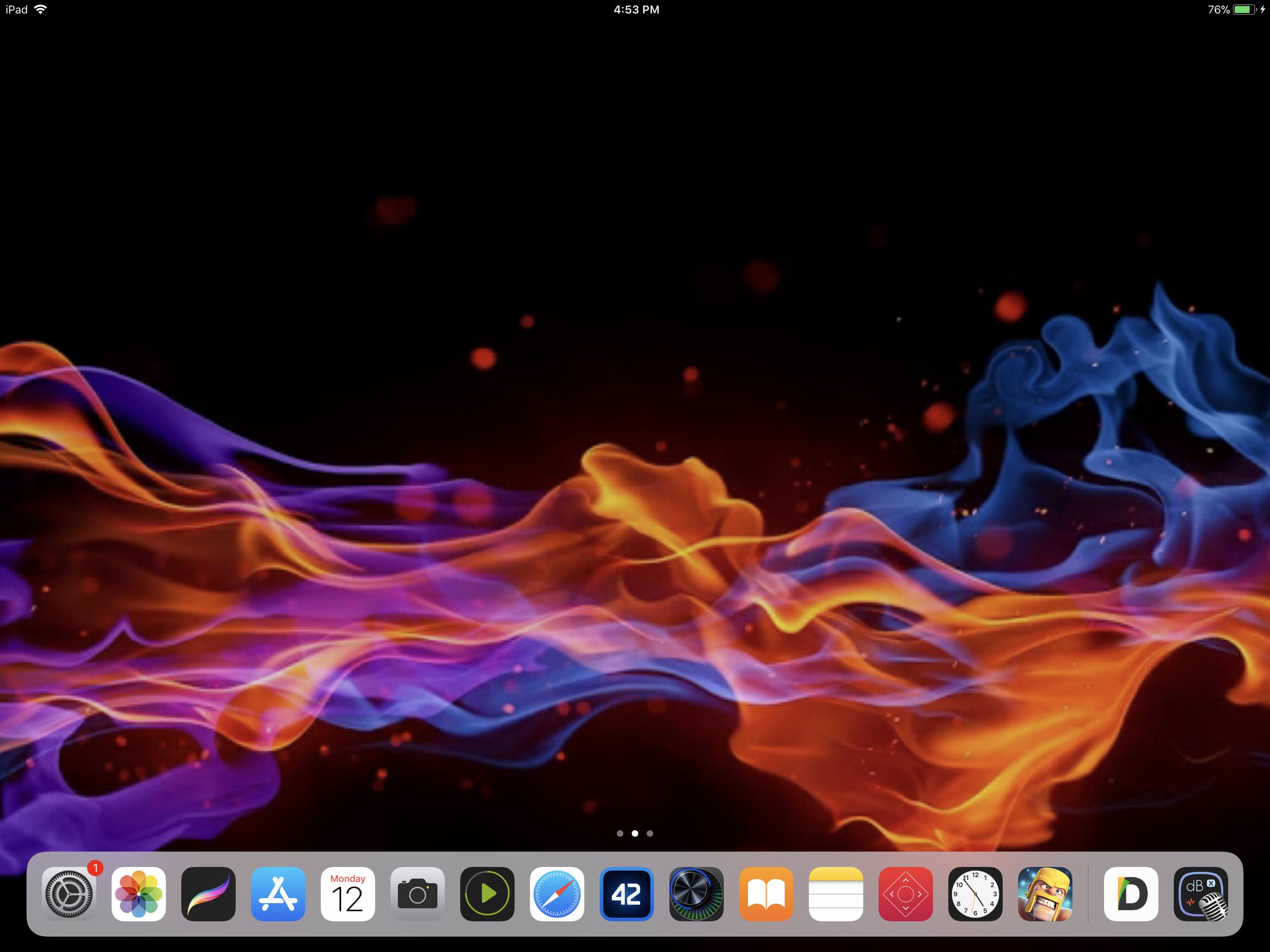Open the dB microphone meter app
This screenshot has width=1270, height=952.
1201,894
